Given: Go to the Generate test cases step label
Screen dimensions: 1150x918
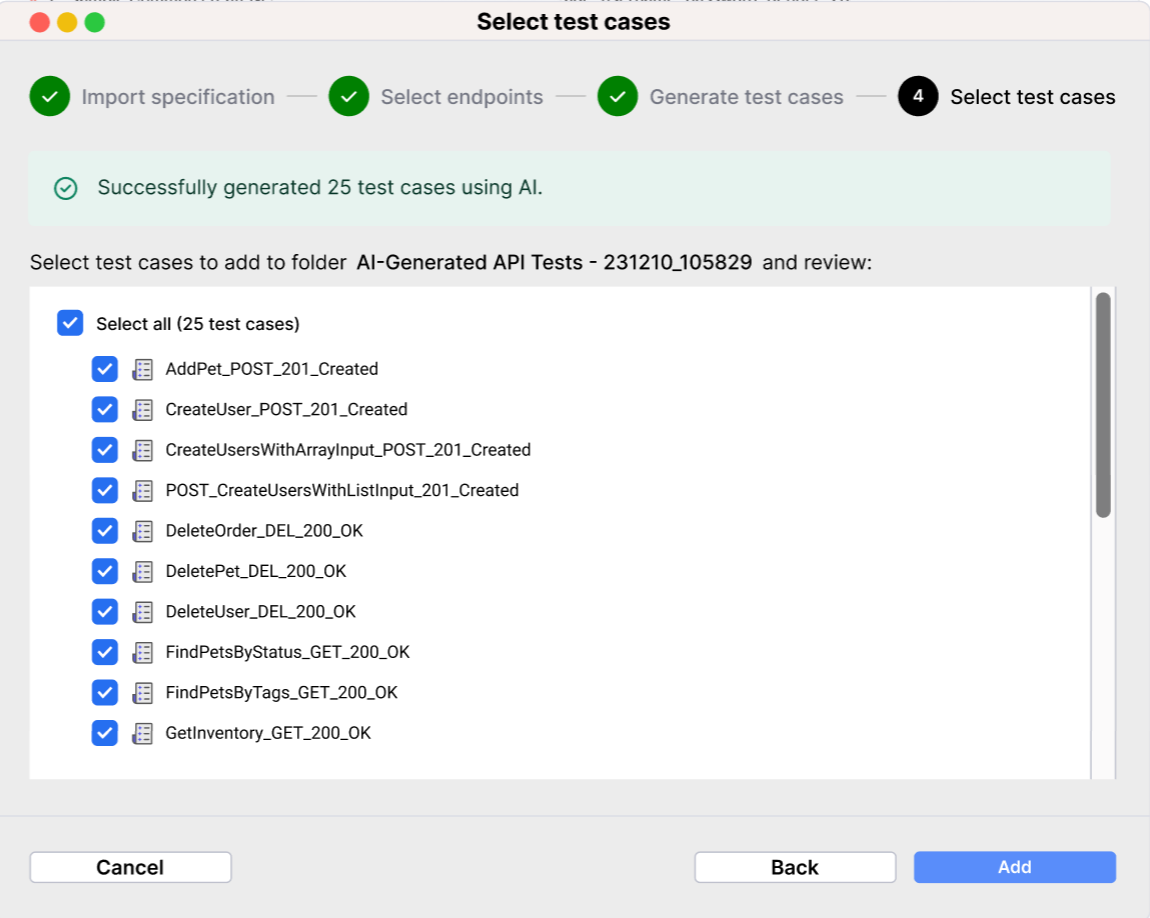Looking at the screenshot, I should (x=747, y=97).
